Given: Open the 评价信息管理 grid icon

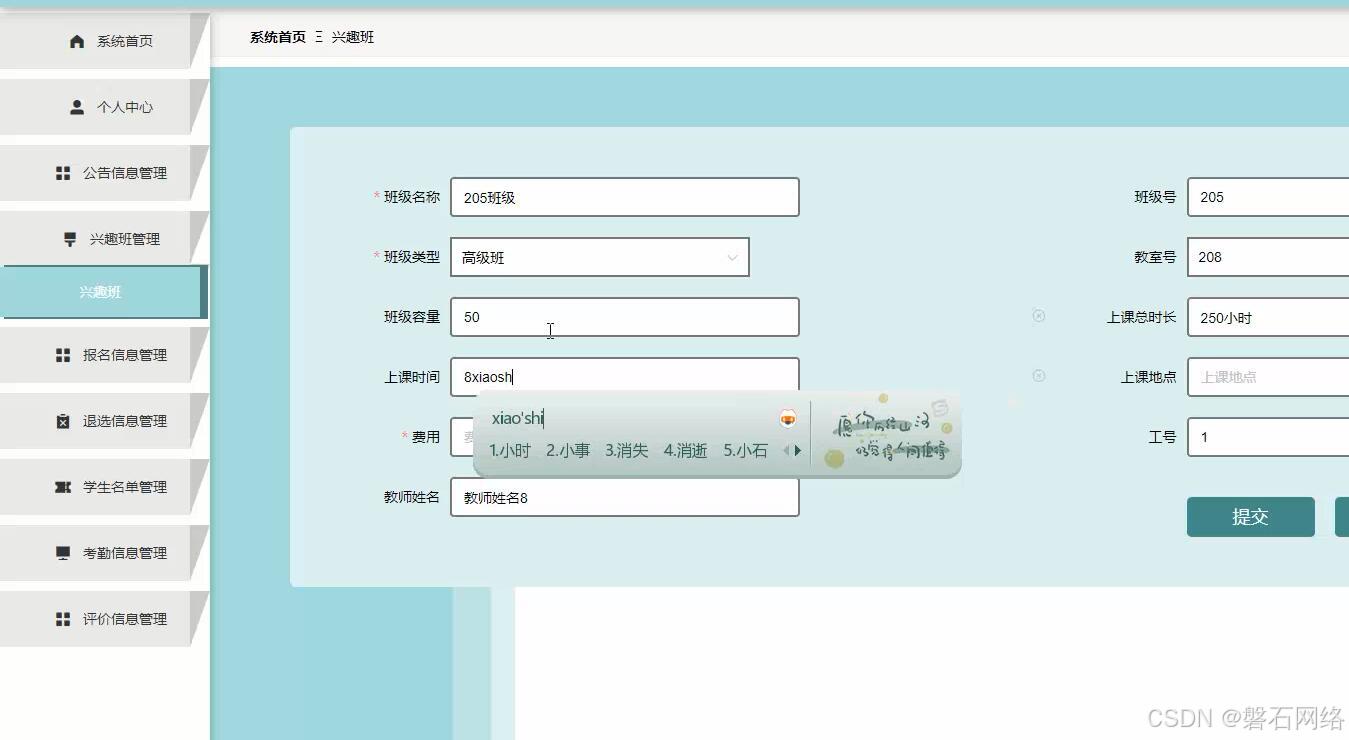Looking at the screenshot, I should 65,618.
